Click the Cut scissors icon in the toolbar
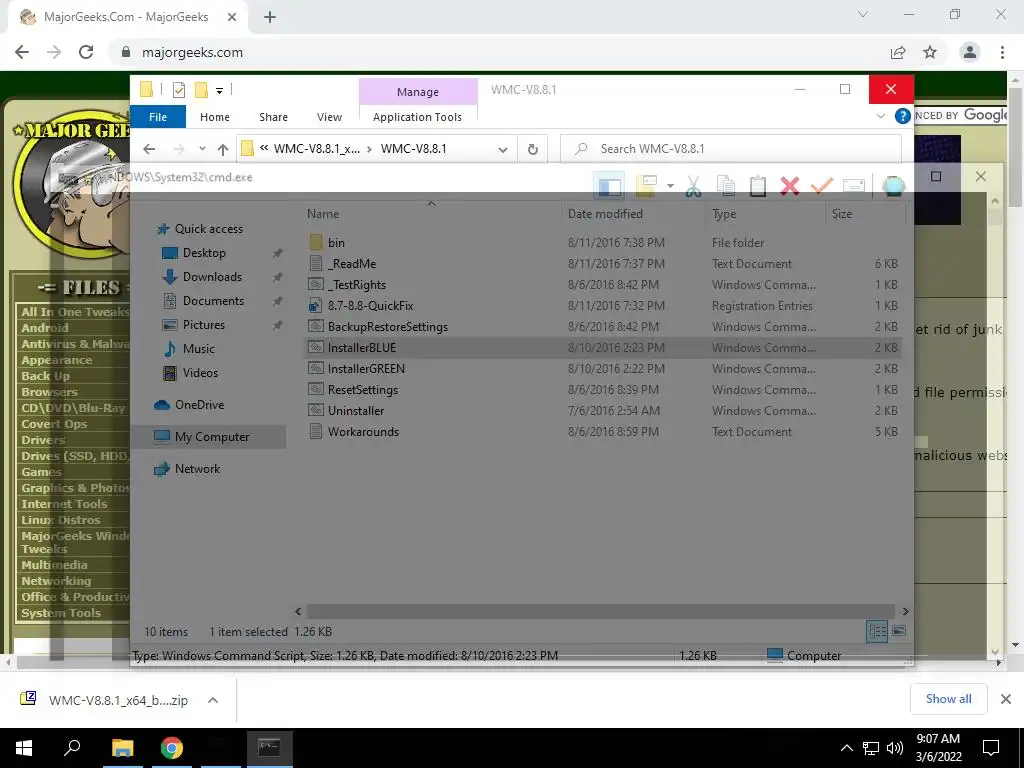Screen dimensions: 1024x768 point(693,186)
